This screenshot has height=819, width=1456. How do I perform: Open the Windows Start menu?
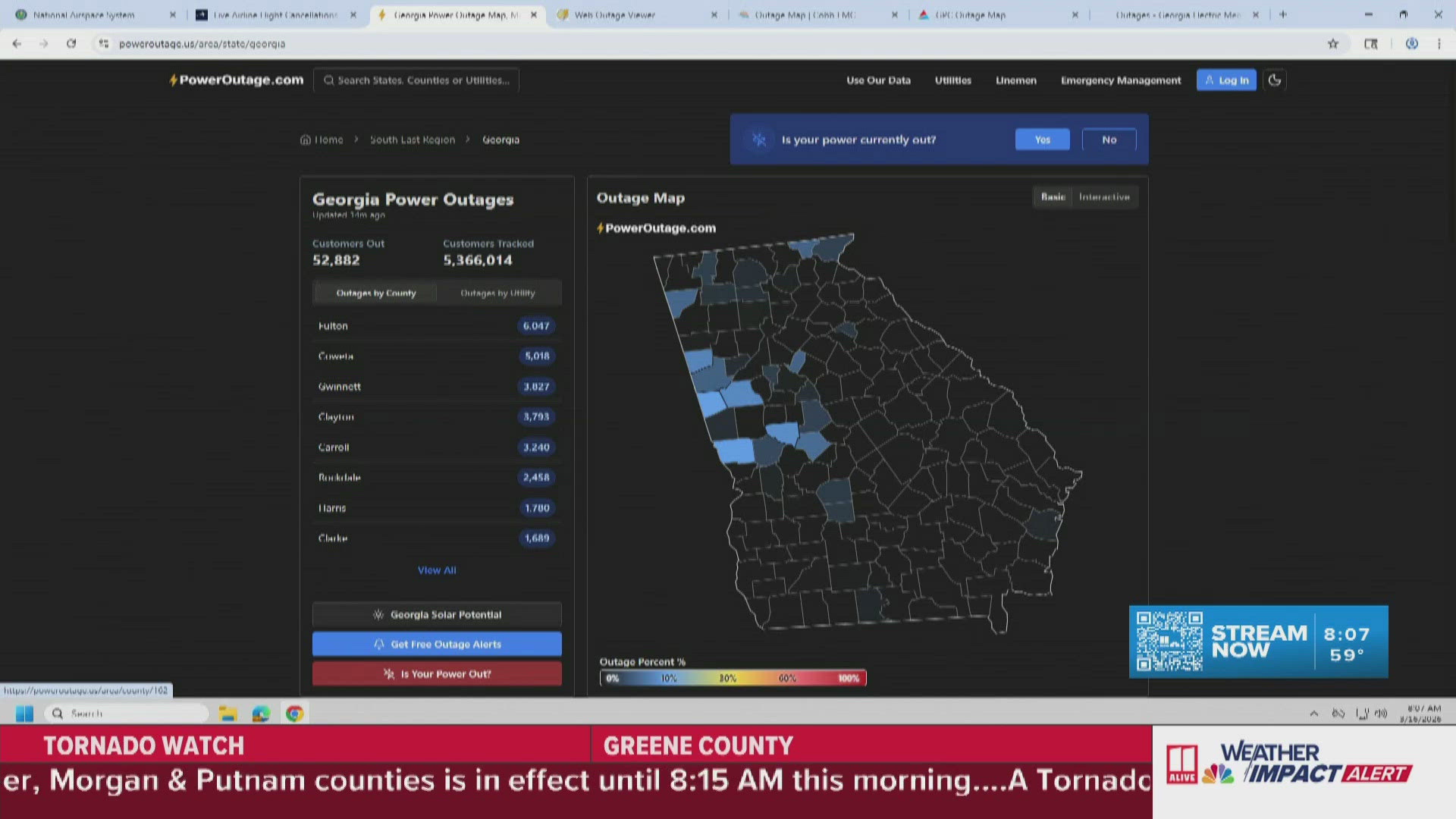[24, 714]
